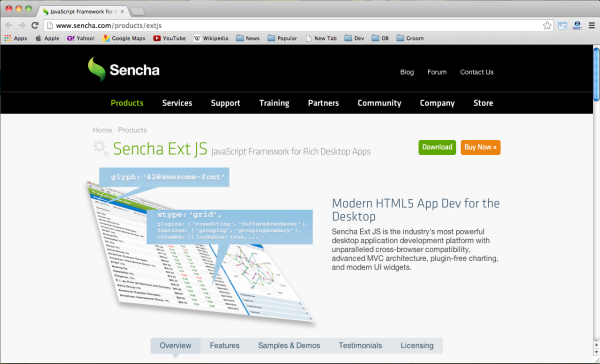This screenshot has height=364, width=600.
Task: Select the Support menu
Action: point(225,103)
